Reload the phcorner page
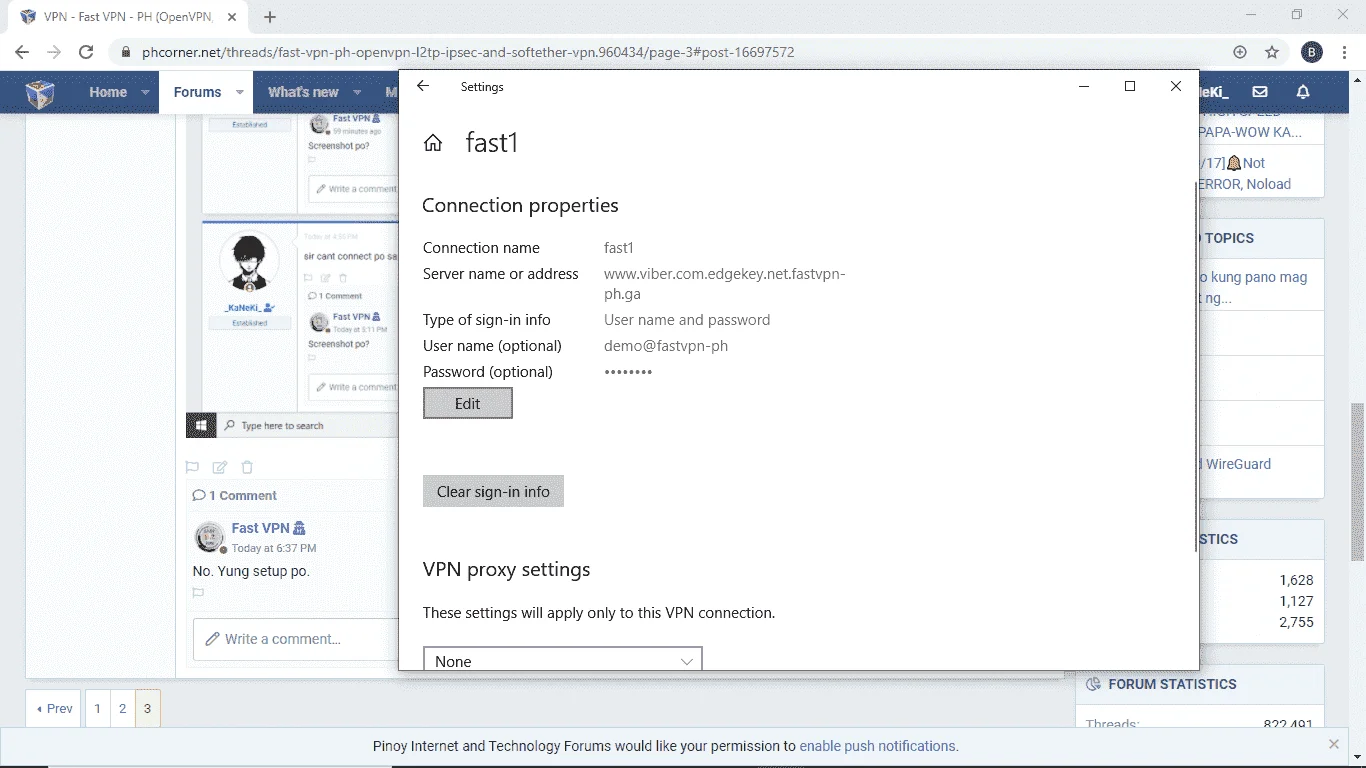 (x=86, y=52)
